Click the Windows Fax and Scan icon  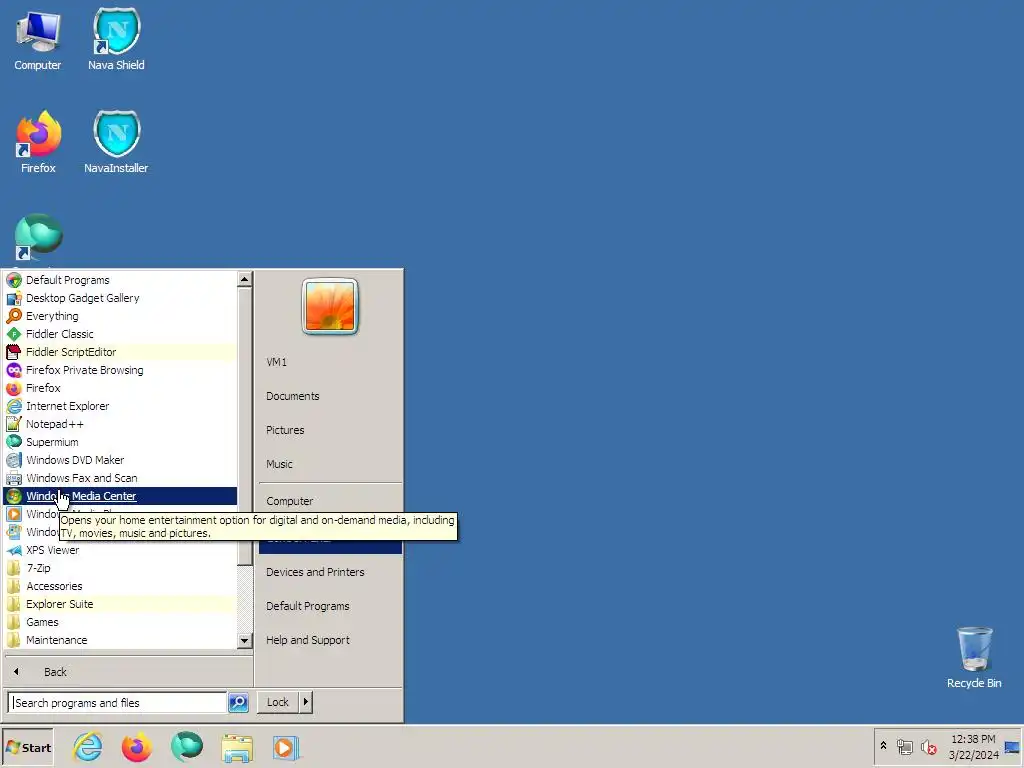(x=14, y=478)
